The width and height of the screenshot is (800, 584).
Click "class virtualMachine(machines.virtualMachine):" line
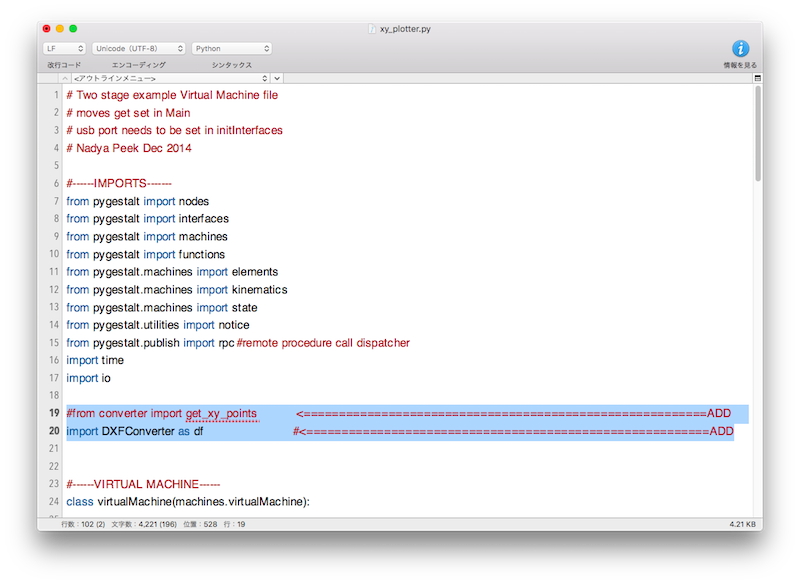click(x=188, y=501)
